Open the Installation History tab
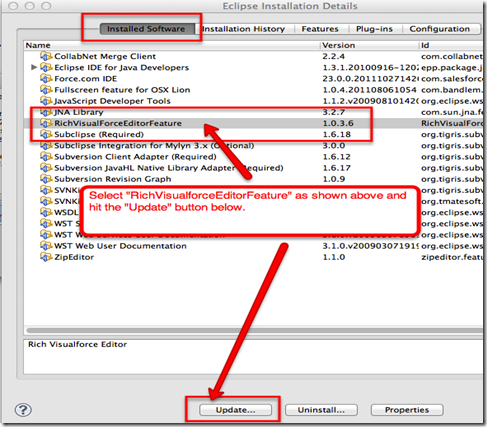This screenshot has height=427, width=487. coord(244,29)
